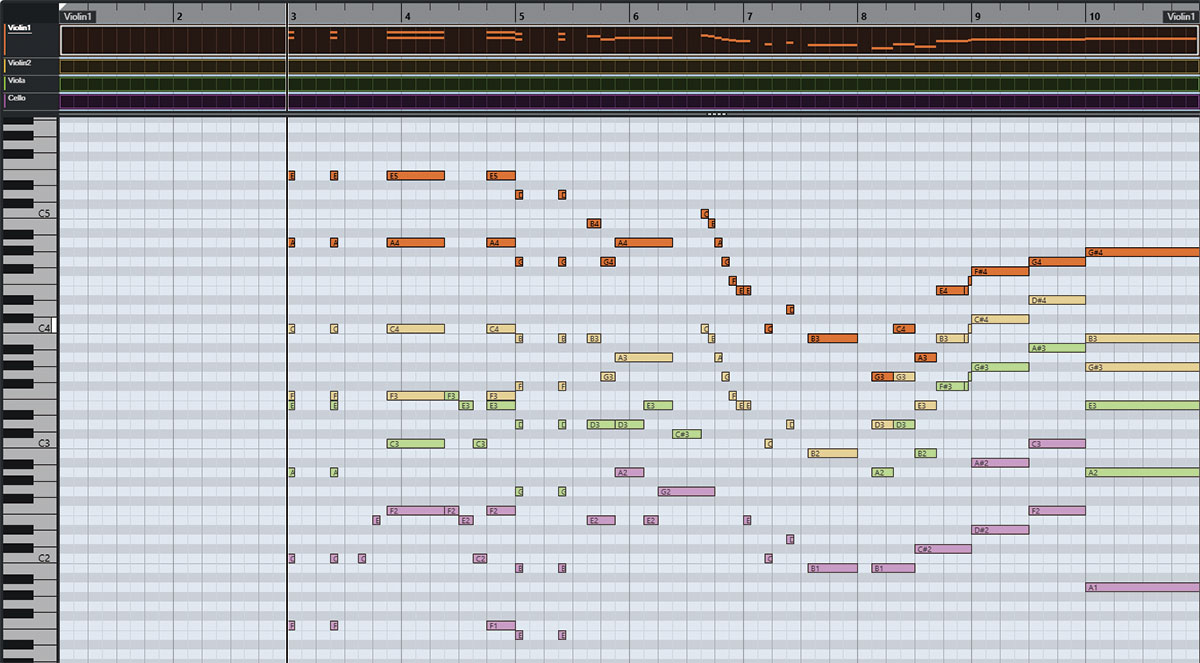Click the Violin1 part start label in ruler
Image resolution: width=1200 pixels, height=663 pixels.
(77, 17)
